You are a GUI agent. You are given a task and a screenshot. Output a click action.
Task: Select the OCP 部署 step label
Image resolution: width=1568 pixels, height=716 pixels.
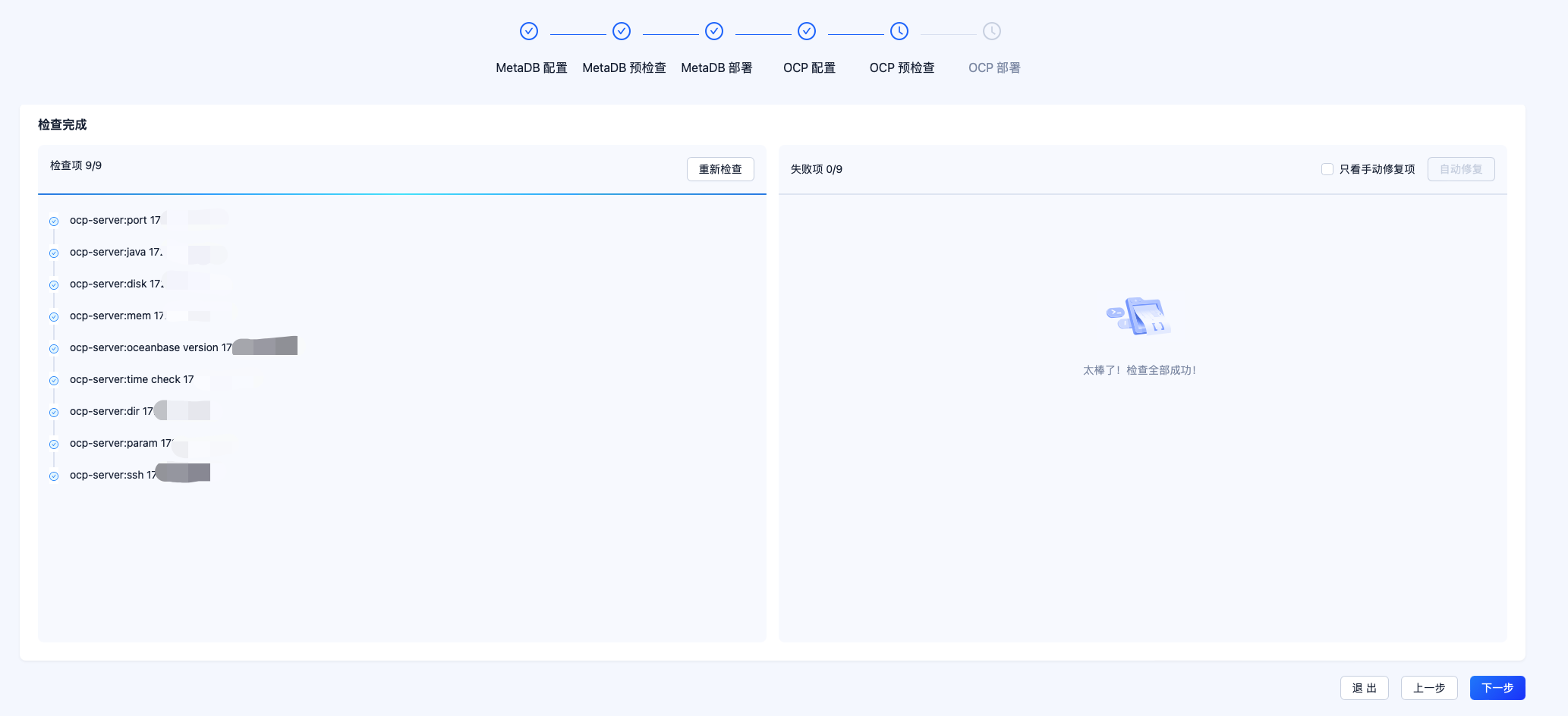click(x=994, y=68)
